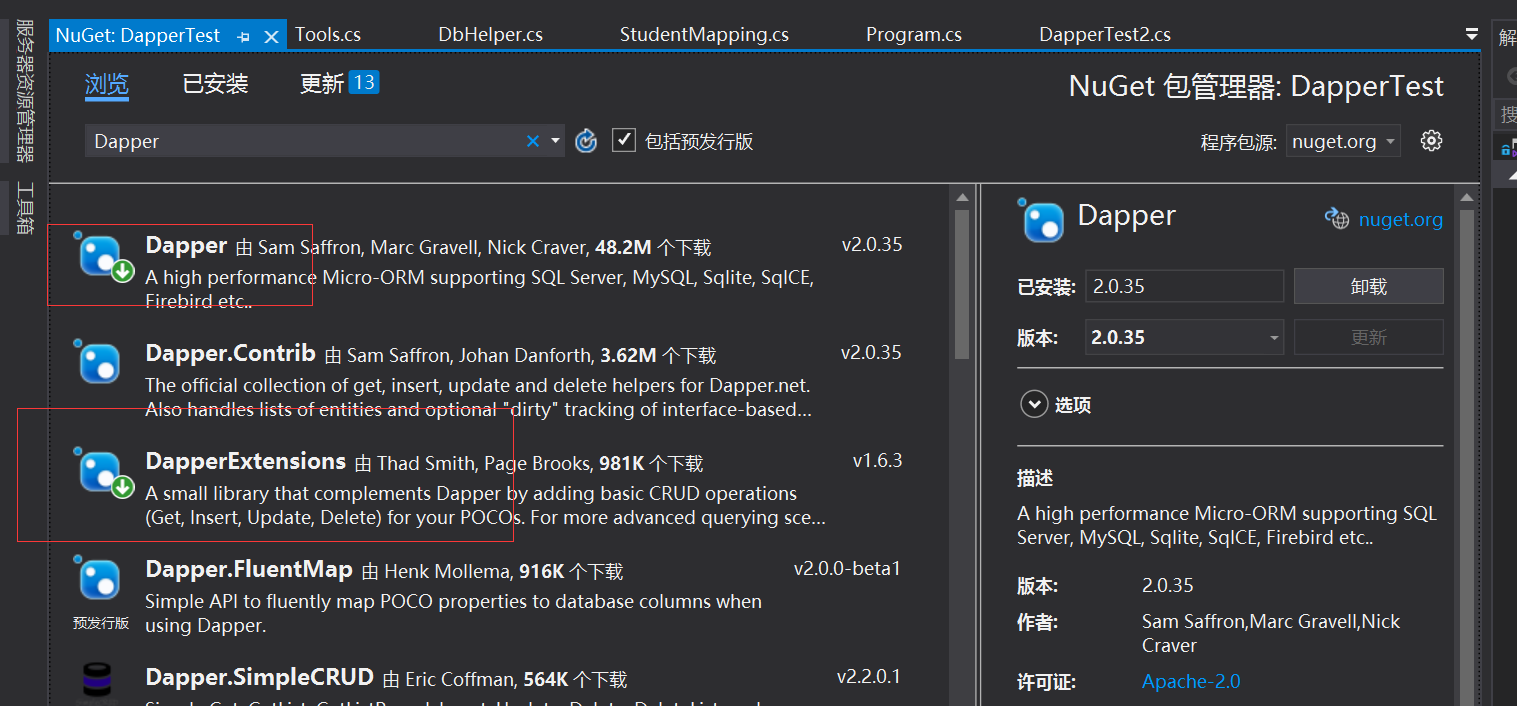The width and height of the screenshot is (1517, 706).
Task: Click the details pane scroll up arrow
Action: click(1466, 197)
